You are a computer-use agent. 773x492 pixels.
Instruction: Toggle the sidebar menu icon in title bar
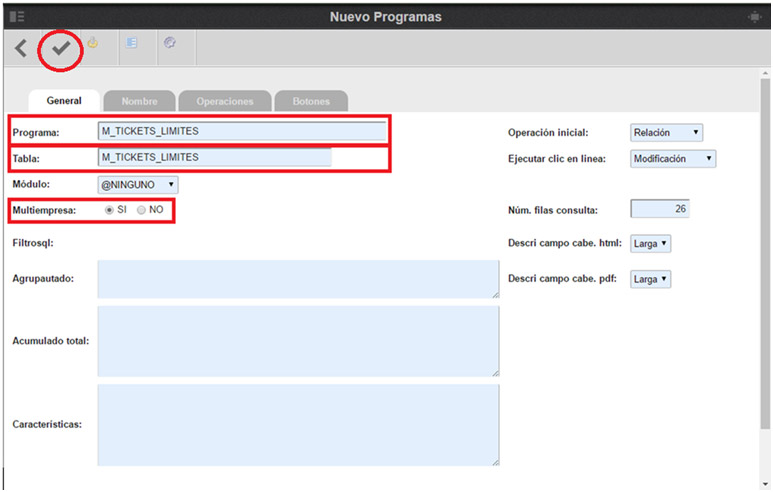(x=17, y=17)
